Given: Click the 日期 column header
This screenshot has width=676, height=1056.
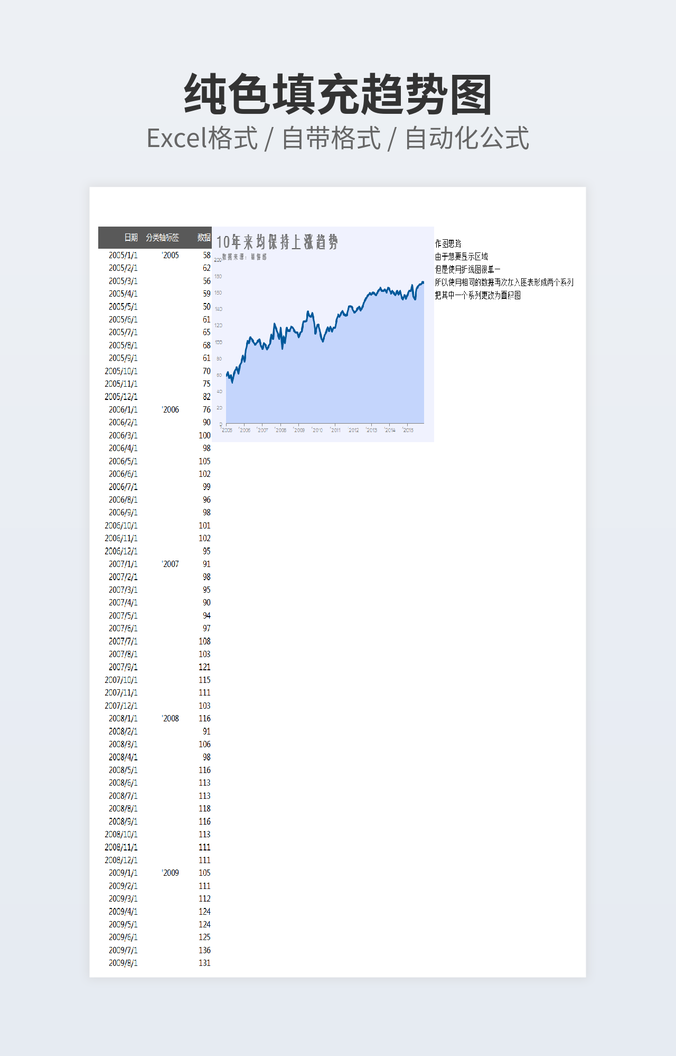Looking at the screenshot, I should point(131,238).
